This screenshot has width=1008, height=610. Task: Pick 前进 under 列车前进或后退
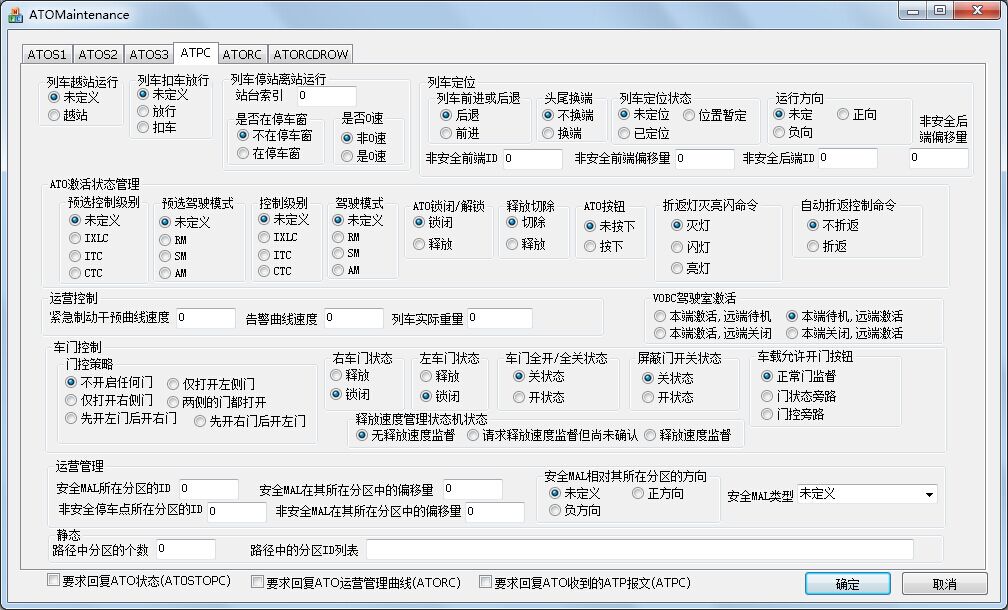[446, 132]
